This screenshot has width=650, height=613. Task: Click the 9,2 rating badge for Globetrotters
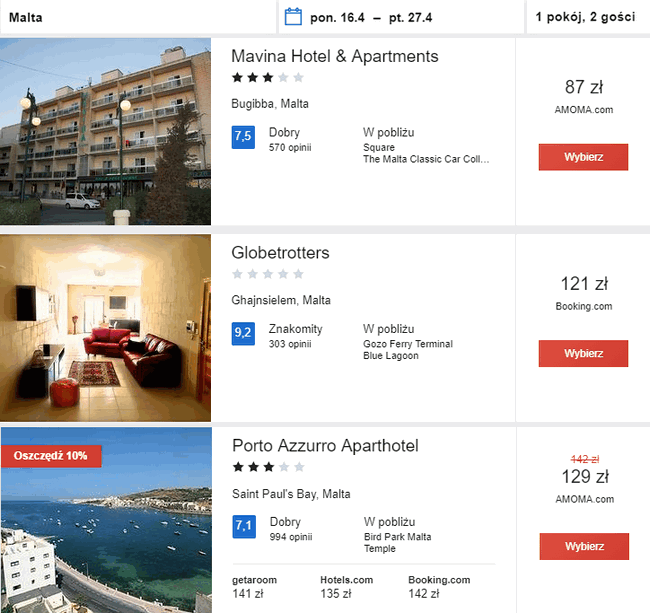coord(243,334)
